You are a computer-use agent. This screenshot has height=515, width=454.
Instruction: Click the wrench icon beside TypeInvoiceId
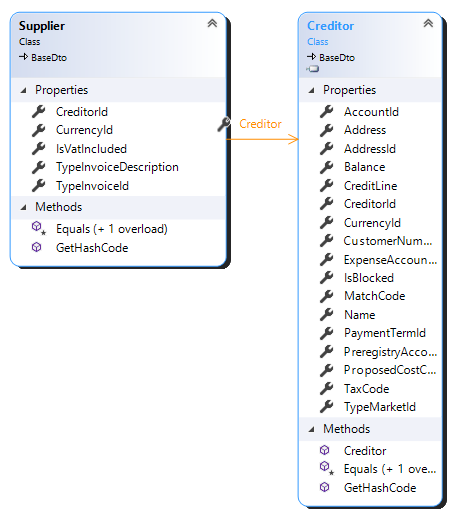39,186
